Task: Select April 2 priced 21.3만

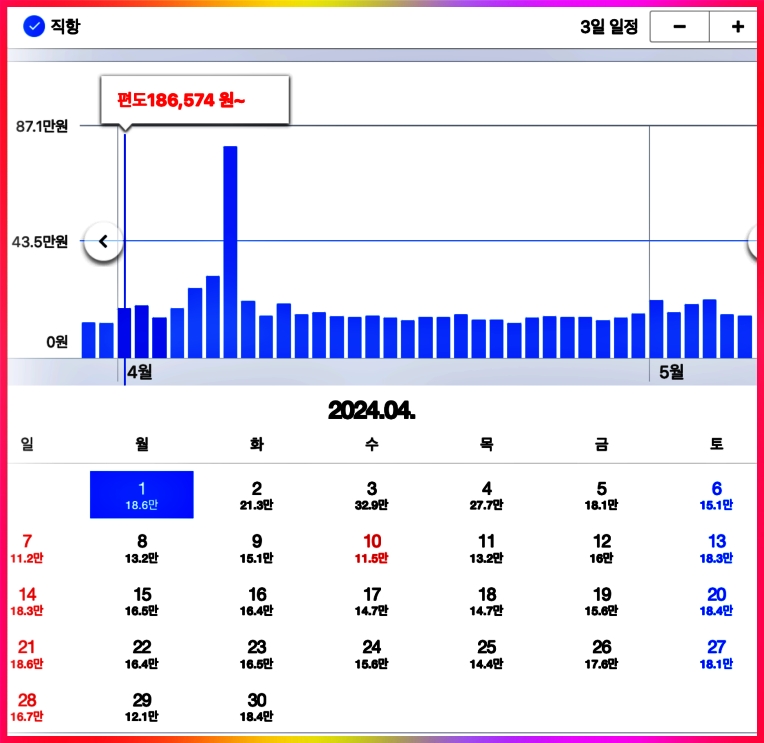Action: [x=257, y=495]
